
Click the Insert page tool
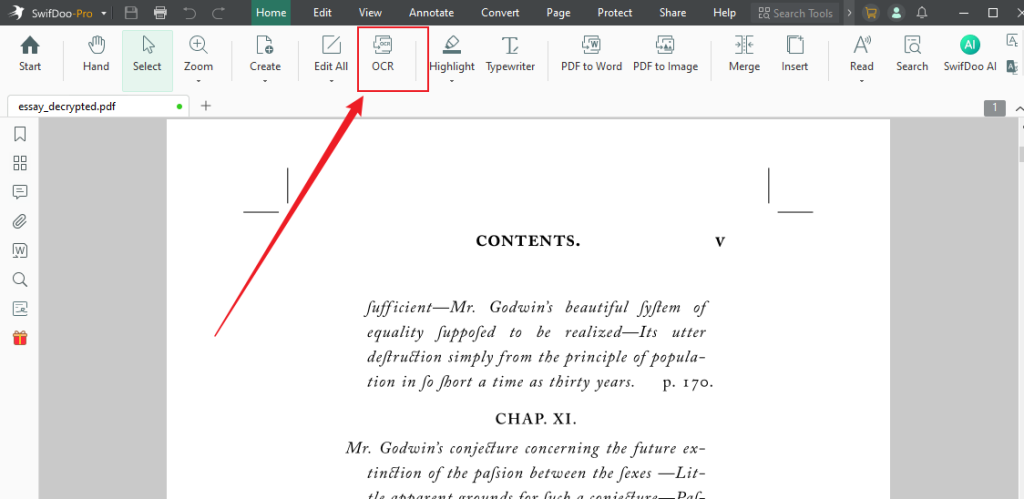point(795,54)
